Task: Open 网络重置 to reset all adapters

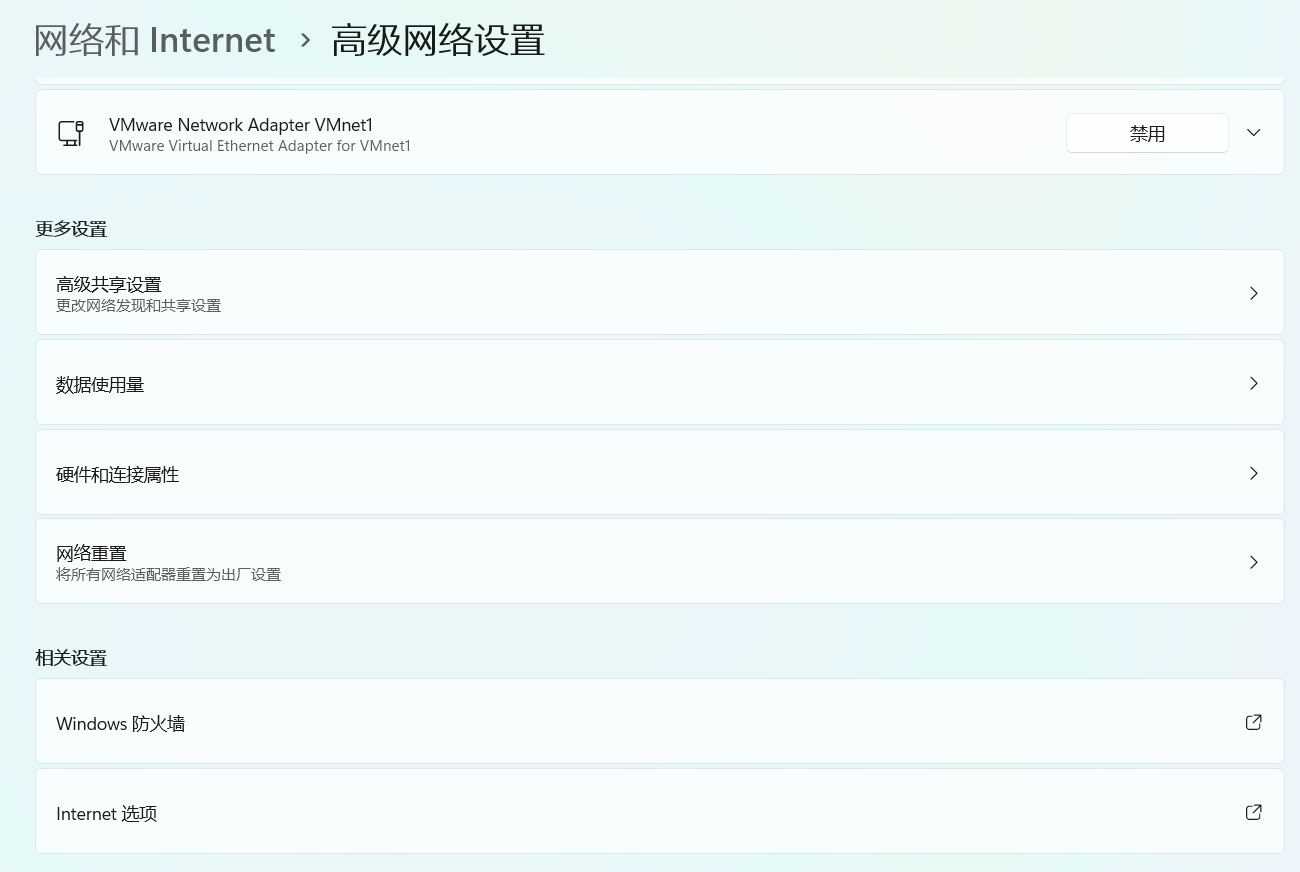Action: click(660, 561)
